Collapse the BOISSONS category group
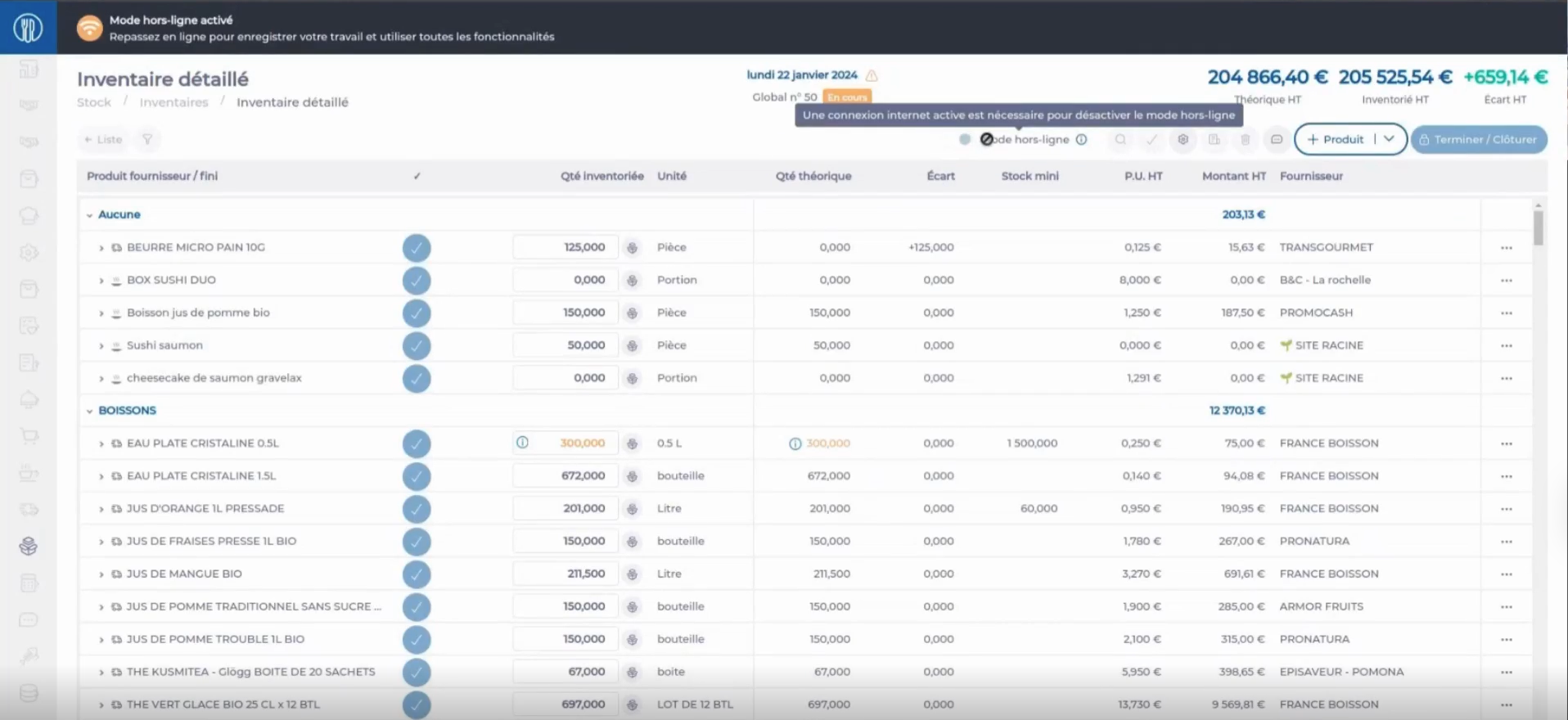 90,411
